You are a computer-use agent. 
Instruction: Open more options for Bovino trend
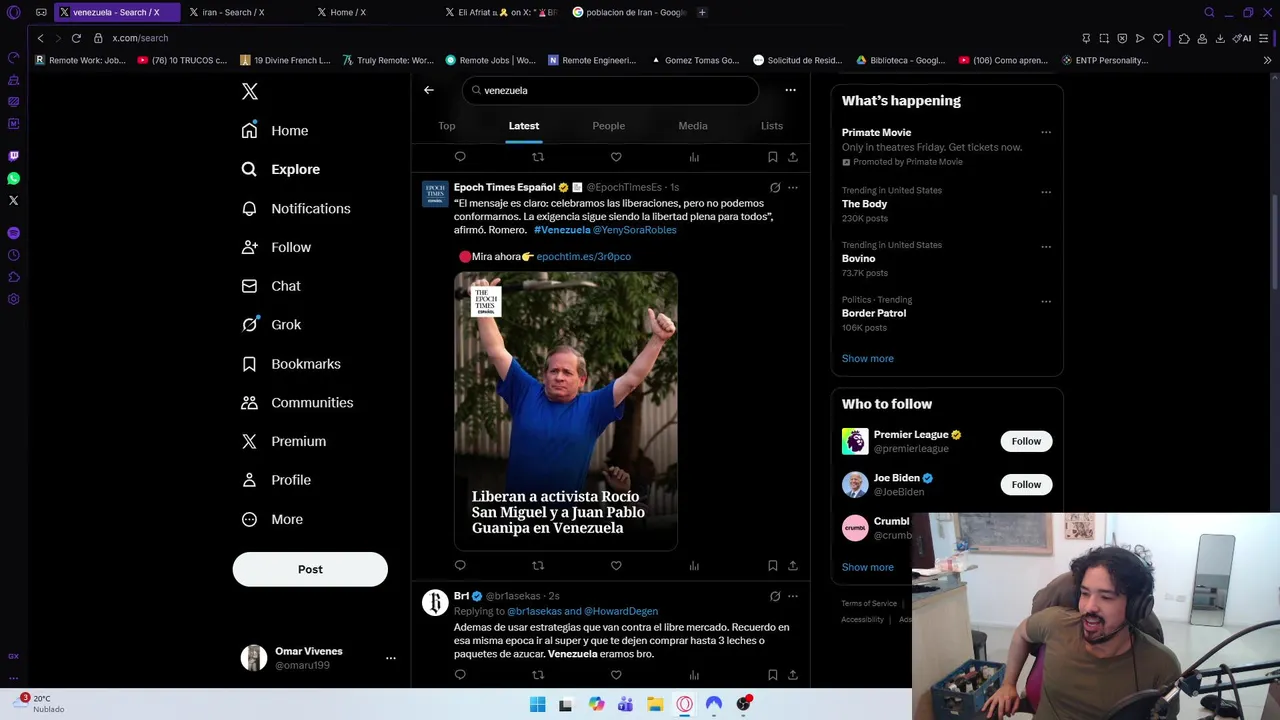pyautogui.click(x=1046, y=247)
